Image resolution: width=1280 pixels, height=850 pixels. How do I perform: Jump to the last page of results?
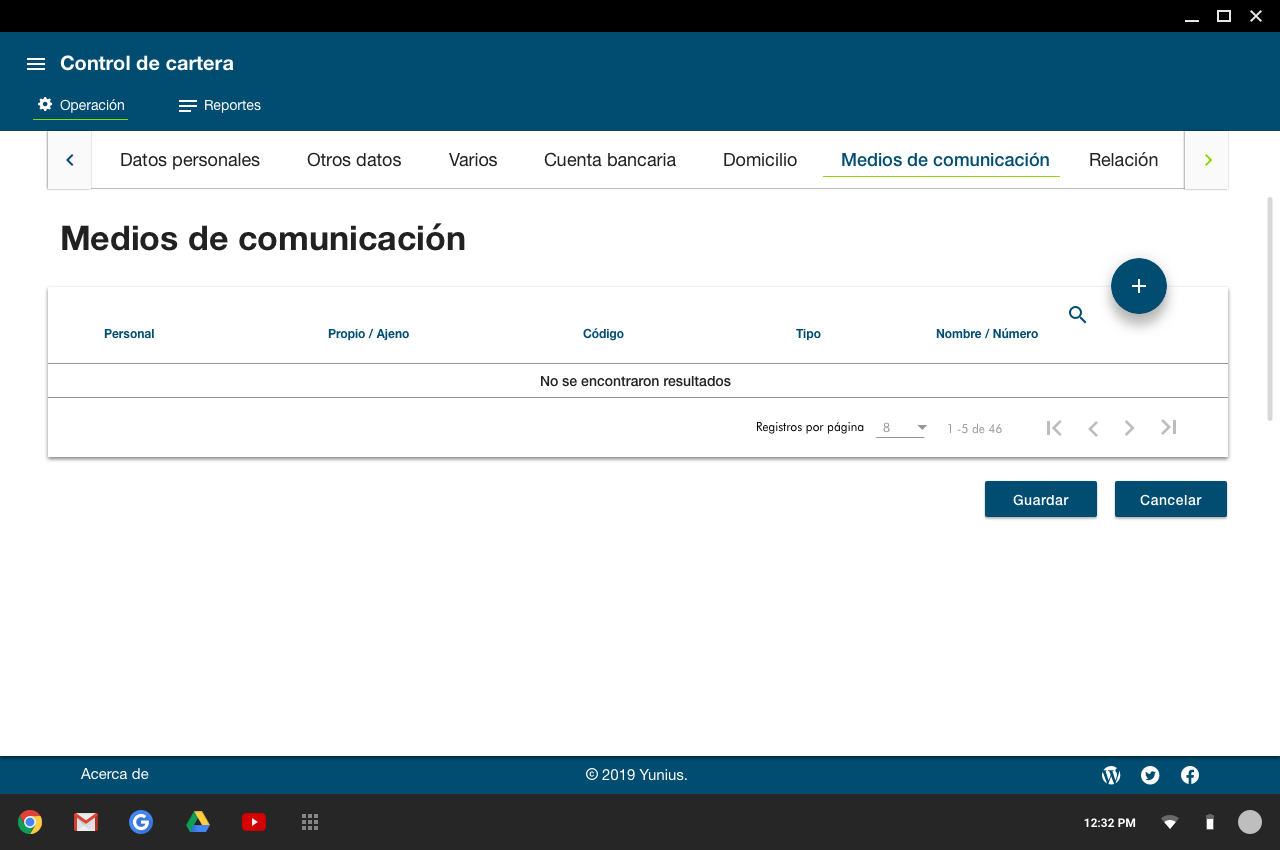click(1168, 428)
